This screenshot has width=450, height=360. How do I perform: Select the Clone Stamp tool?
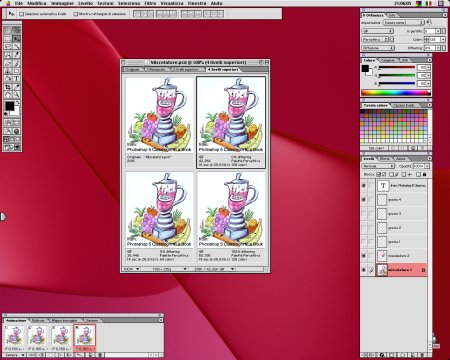tap(8, 71)
